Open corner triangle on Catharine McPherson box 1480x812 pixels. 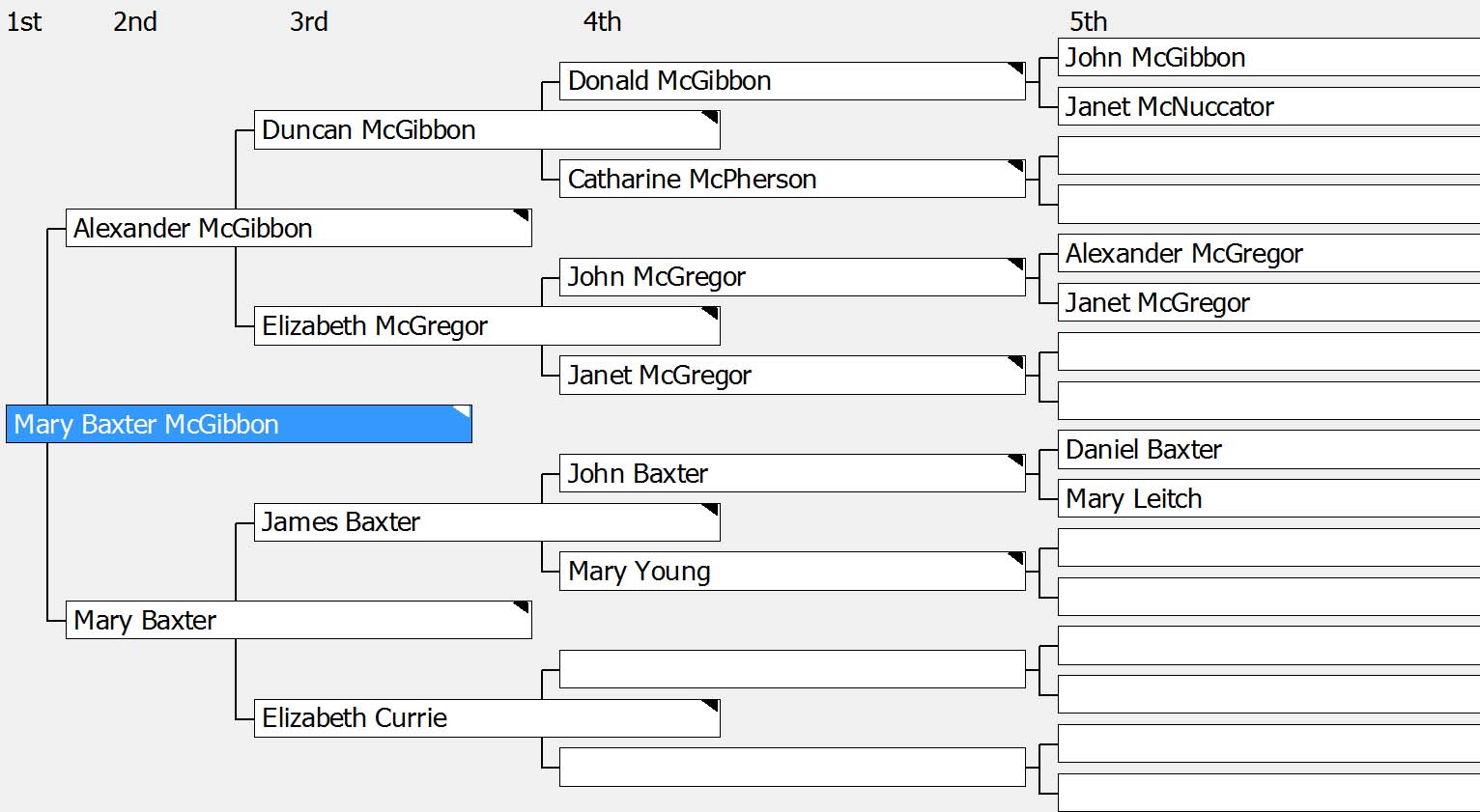(1016, 166)
